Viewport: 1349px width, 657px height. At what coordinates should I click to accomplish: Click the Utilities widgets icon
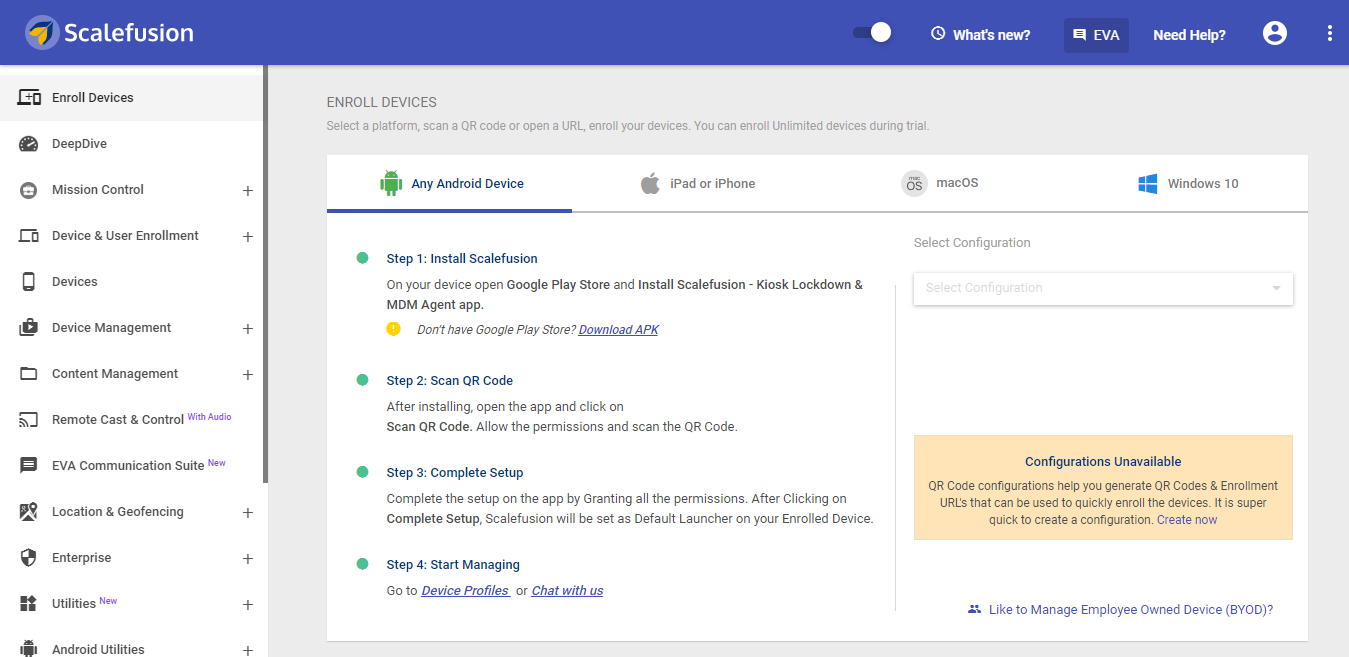(x=29, y=604)
